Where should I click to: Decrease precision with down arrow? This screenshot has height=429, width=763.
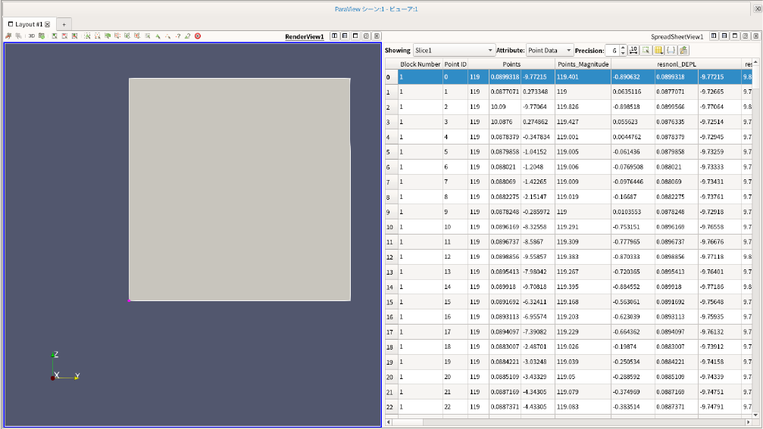[x=623, y=53]
